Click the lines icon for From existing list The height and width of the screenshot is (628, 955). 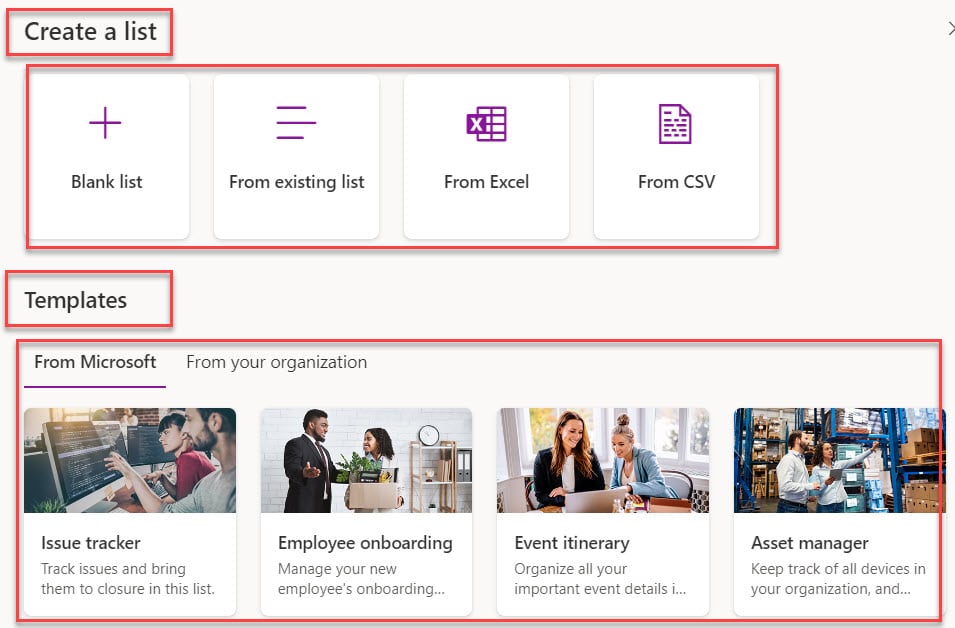[296, 122]
